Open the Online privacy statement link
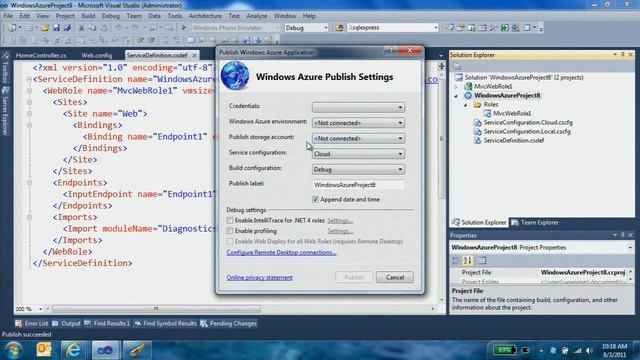This screenshot has width=640, height=360. click(260, 278)
